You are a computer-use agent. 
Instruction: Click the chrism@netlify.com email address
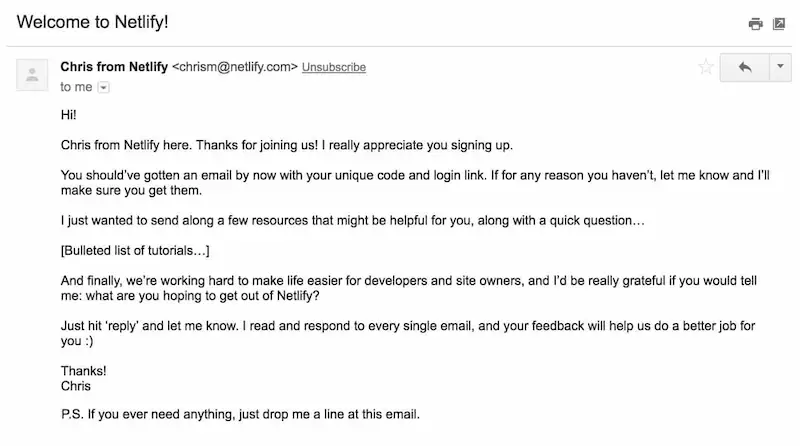coord(235,67)
